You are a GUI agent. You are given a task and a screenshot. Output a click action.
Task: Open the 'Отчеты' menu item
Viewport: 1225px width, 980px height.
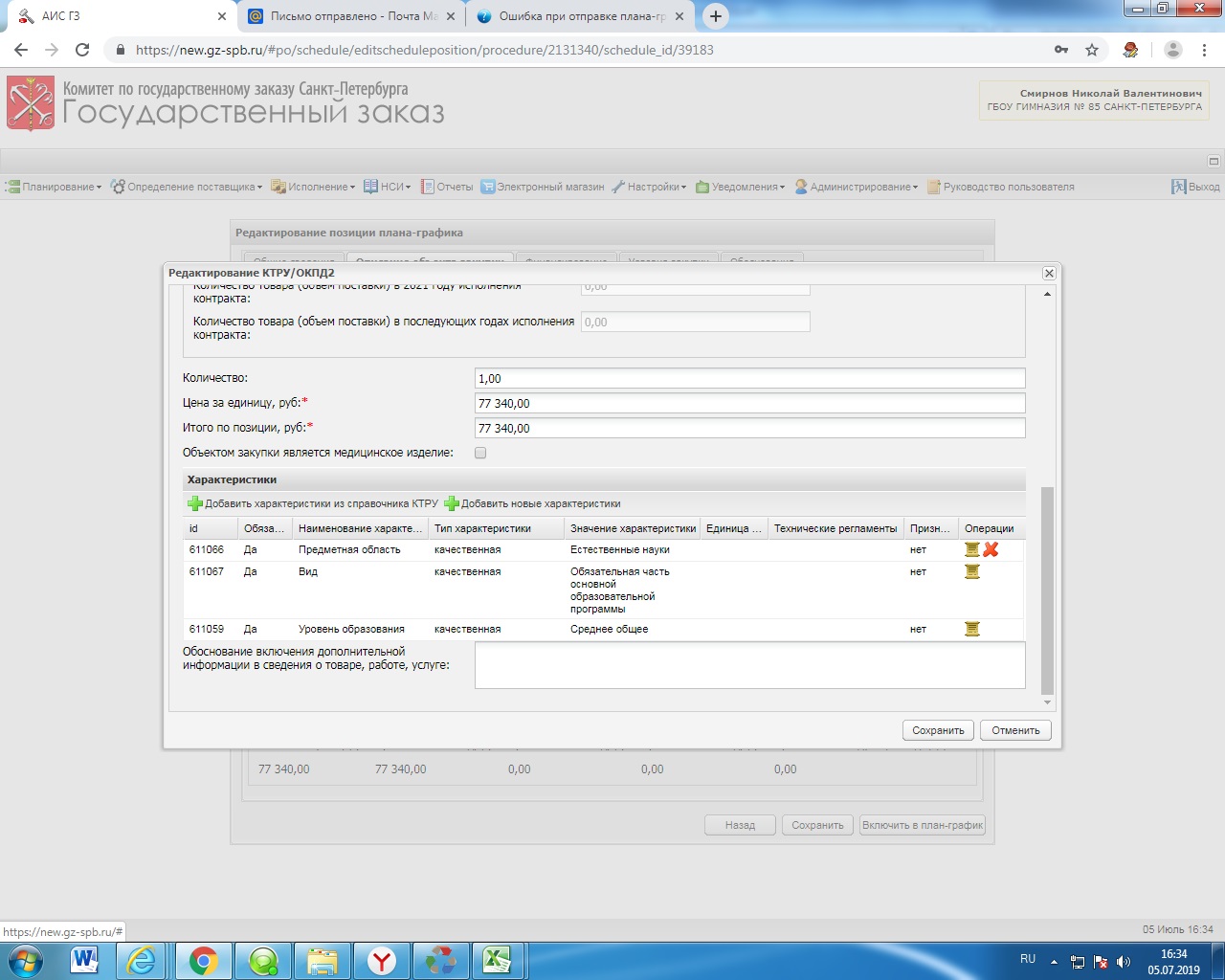[448, 187]
